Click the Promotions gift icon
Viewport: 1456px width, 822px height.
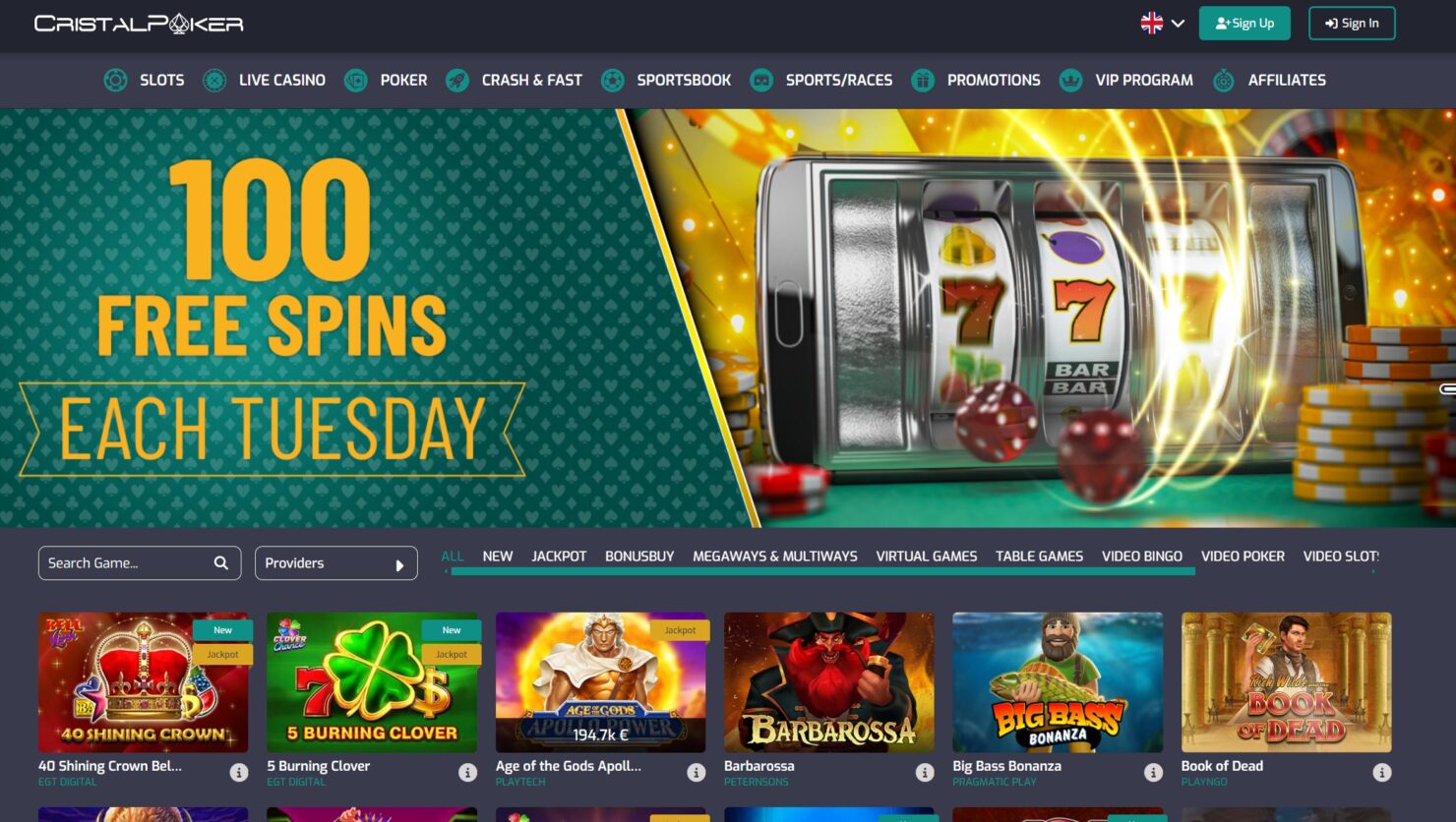click(923, 81)
